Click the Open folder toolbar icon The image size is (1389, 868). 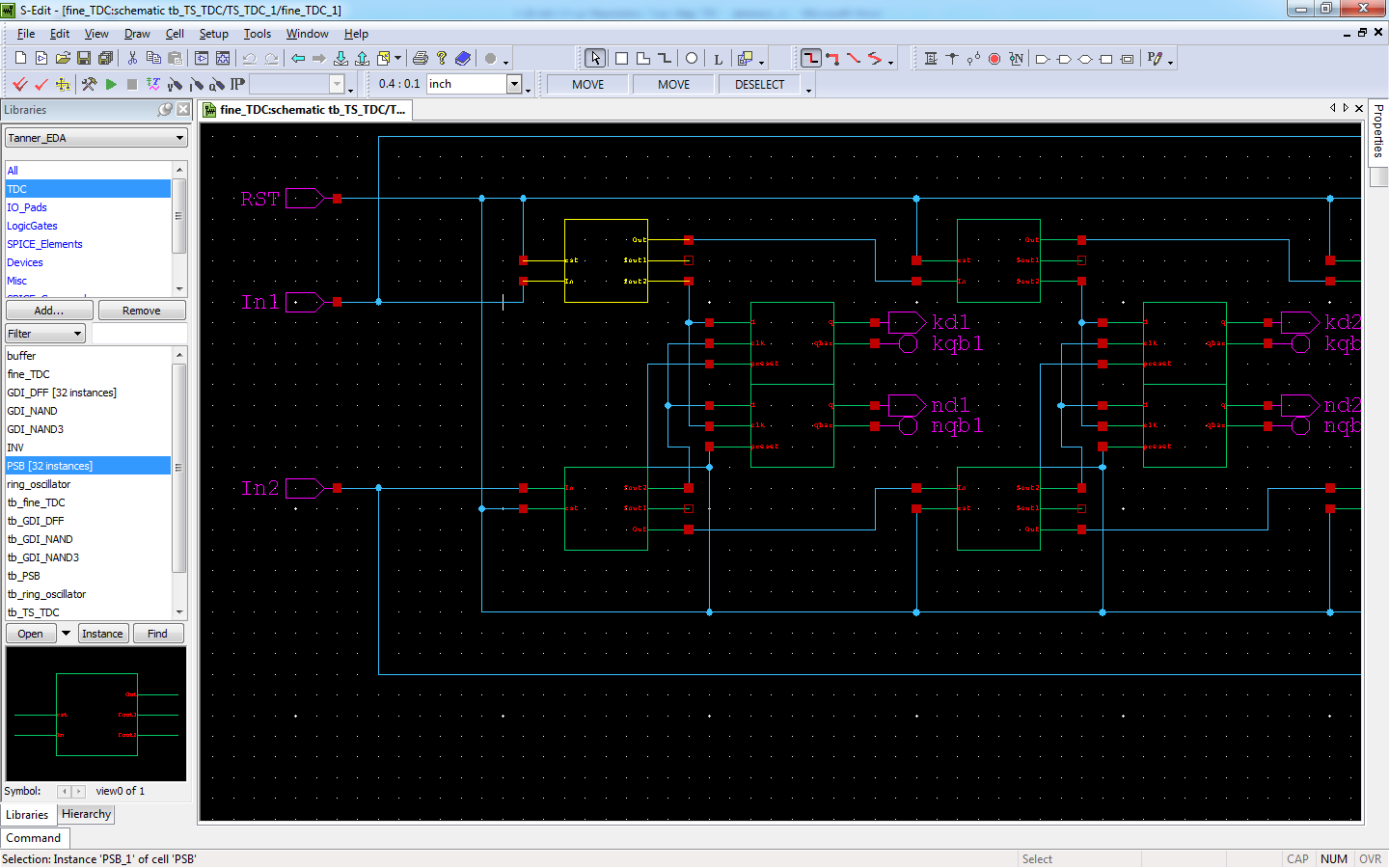(63, 59)
